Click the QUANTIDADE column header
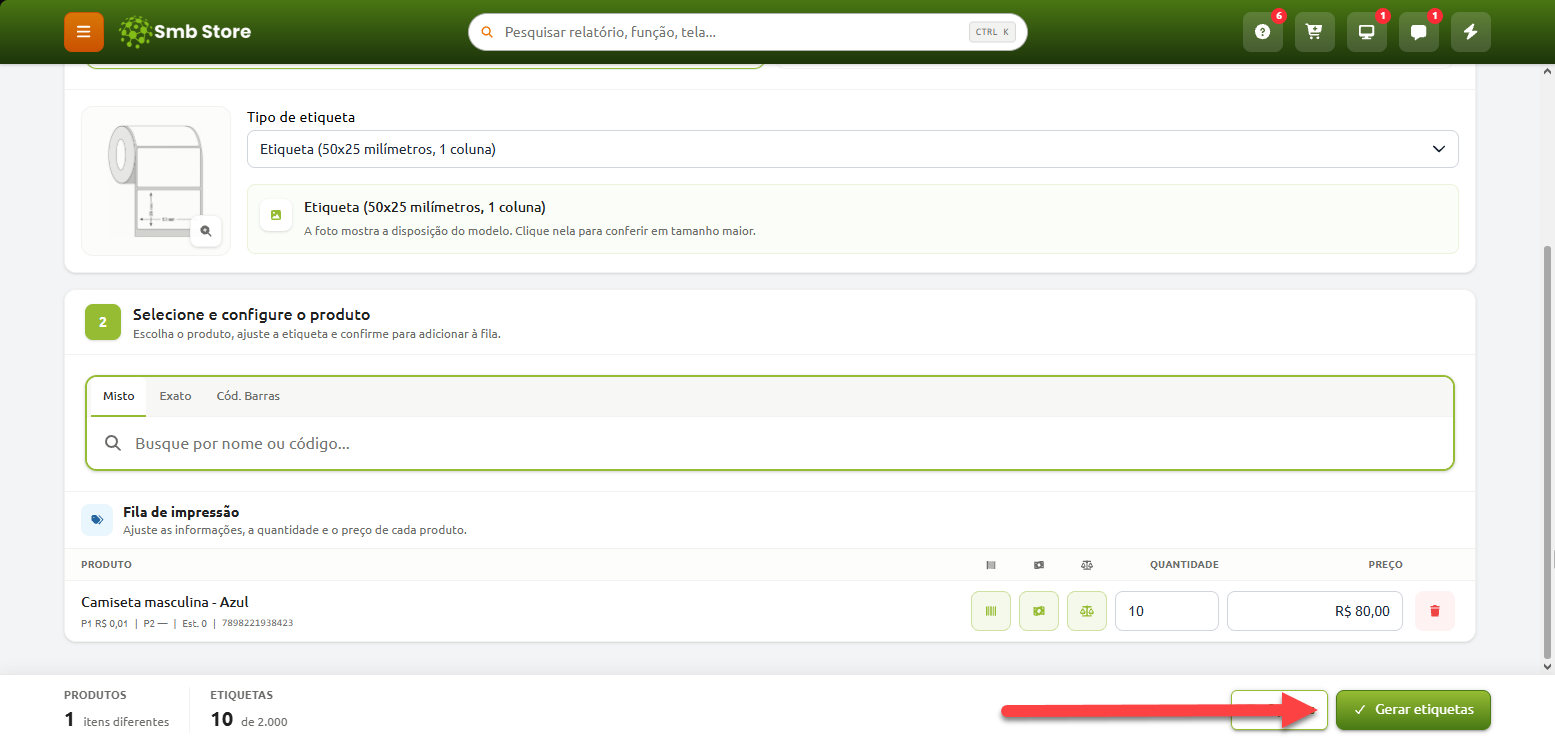The height and width of the screenshot is (745, 1555). (x=1184, y=565)
